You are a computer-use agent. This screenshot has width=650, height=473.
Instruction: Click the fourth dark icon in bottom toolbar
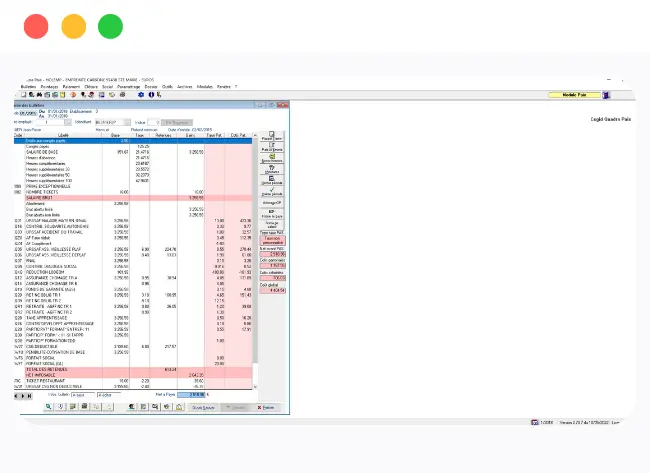(x=84, y=407)
